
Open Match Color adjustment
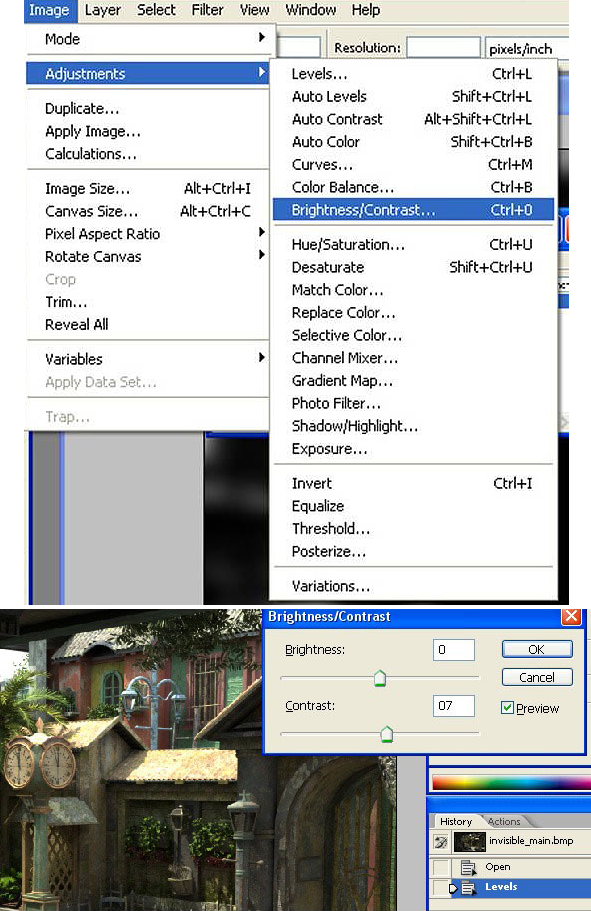pyautogui.click(x=413, y=290)
